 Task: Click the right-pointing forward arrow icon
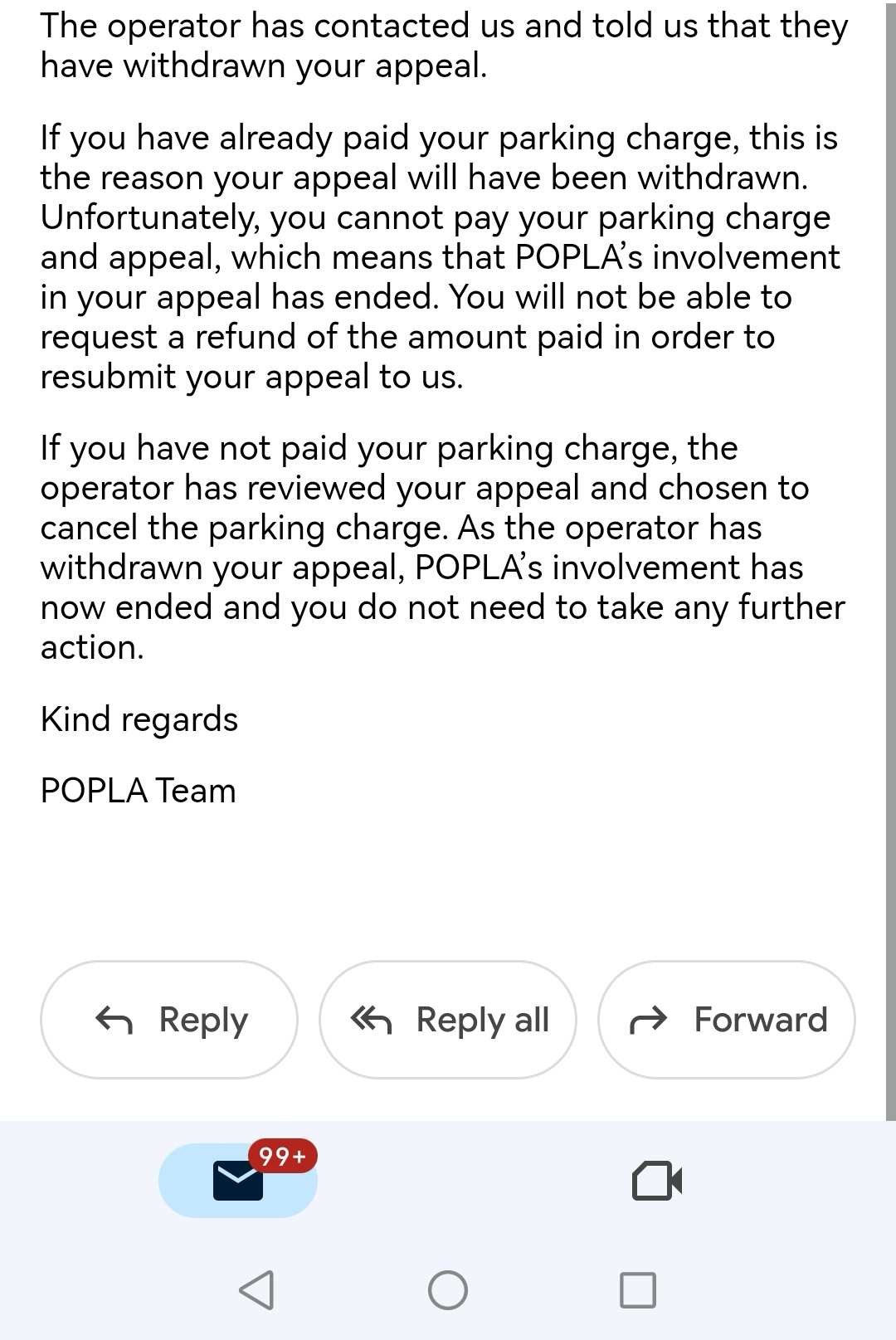click(649, 1020)
